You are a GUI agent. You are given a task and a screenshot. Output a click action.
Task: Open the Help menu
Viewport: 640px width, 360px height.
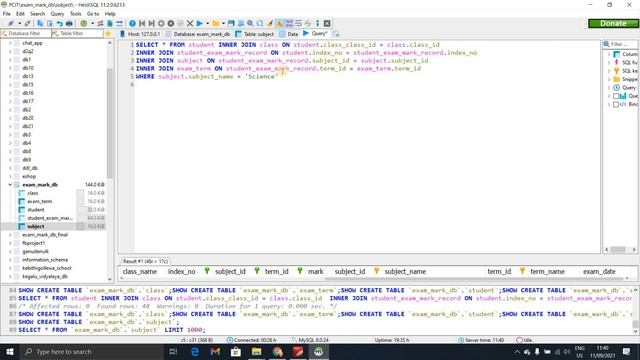click(x=110, y=13)
